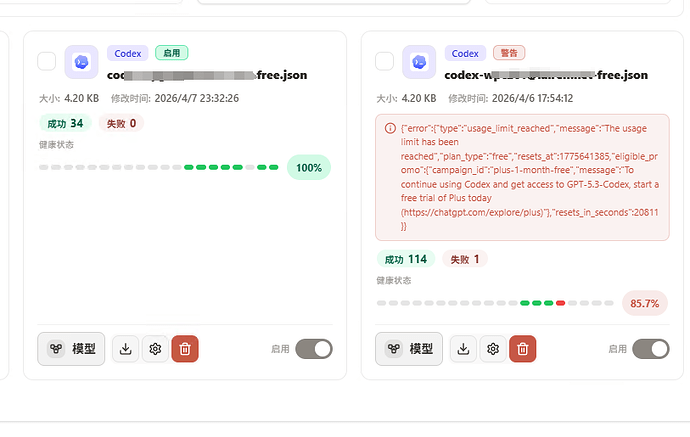Click the health bar on the 100% card
Screen dimensions: 690x437
pos(159,167)
